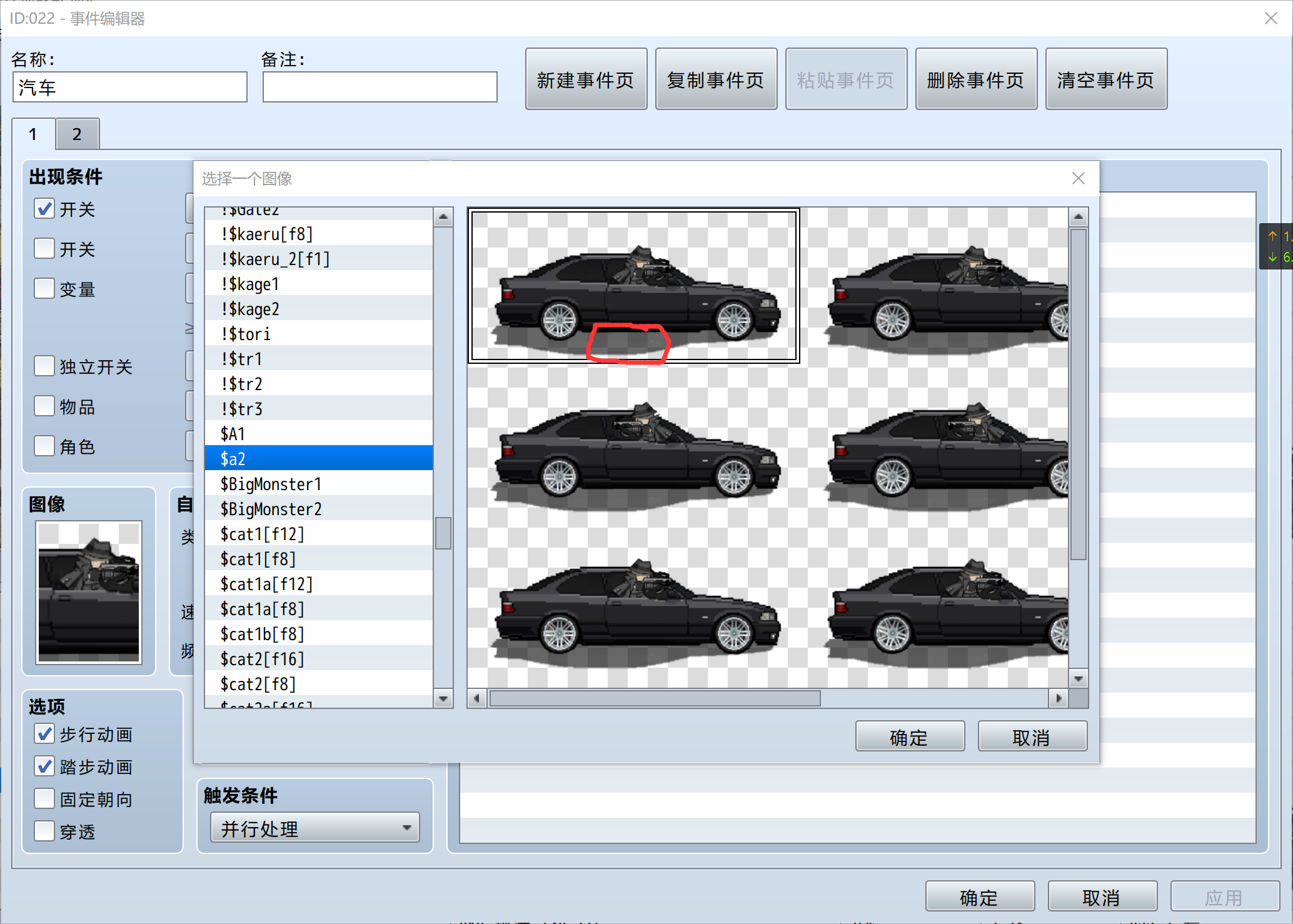Viewport: 1293px width, 924px height.
Task: Click scroll-up arrow of the image file list
Action: (443, 218)
